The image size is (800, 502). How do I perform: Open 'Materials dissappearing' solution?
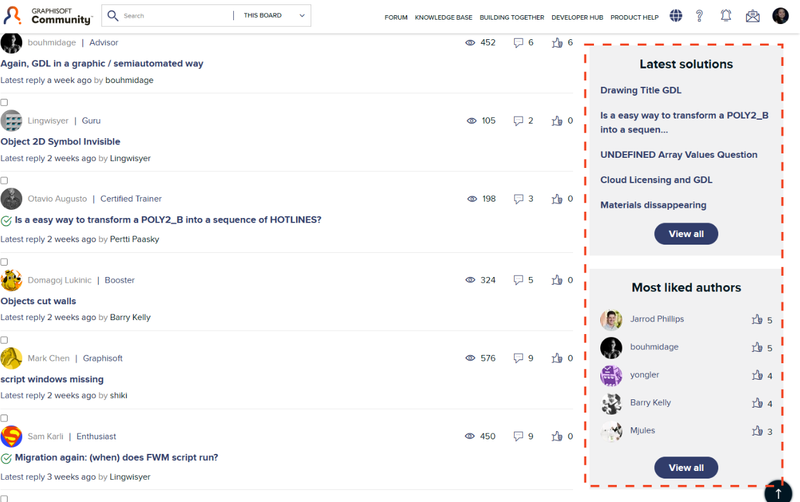(653, 205)
